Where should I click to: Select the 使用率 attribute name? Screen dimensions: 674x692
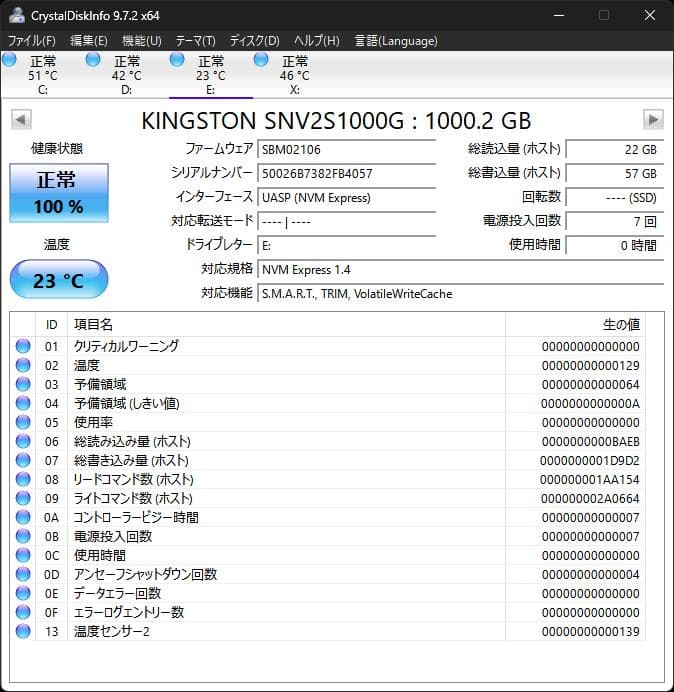point(93,422)
